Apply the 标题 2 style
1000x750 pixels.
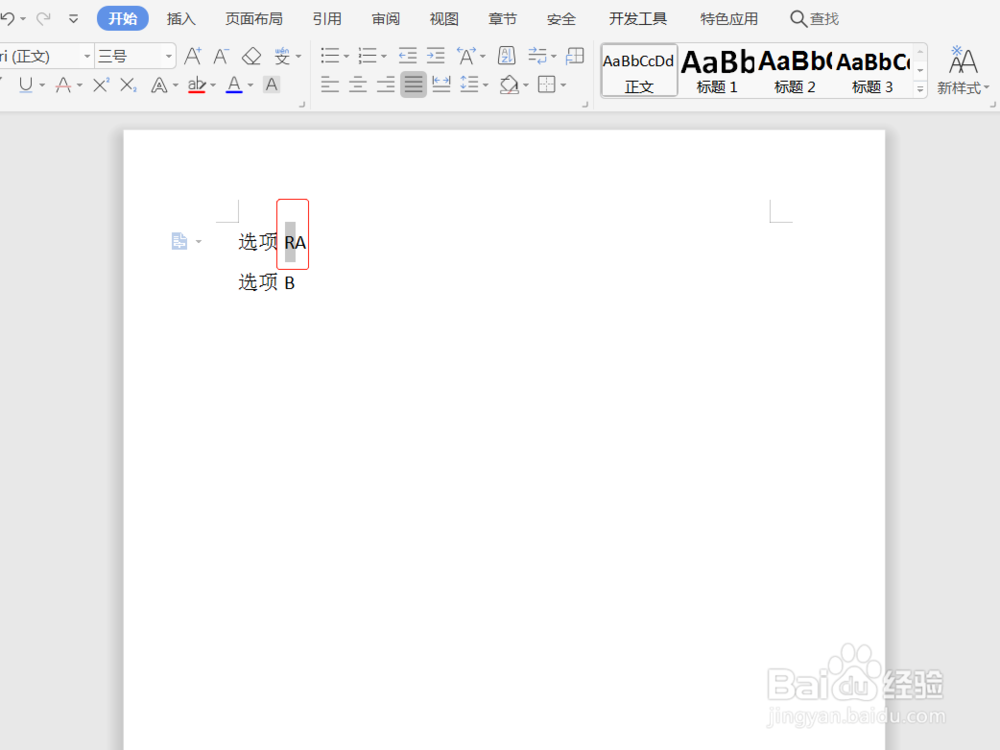point(795,71)
